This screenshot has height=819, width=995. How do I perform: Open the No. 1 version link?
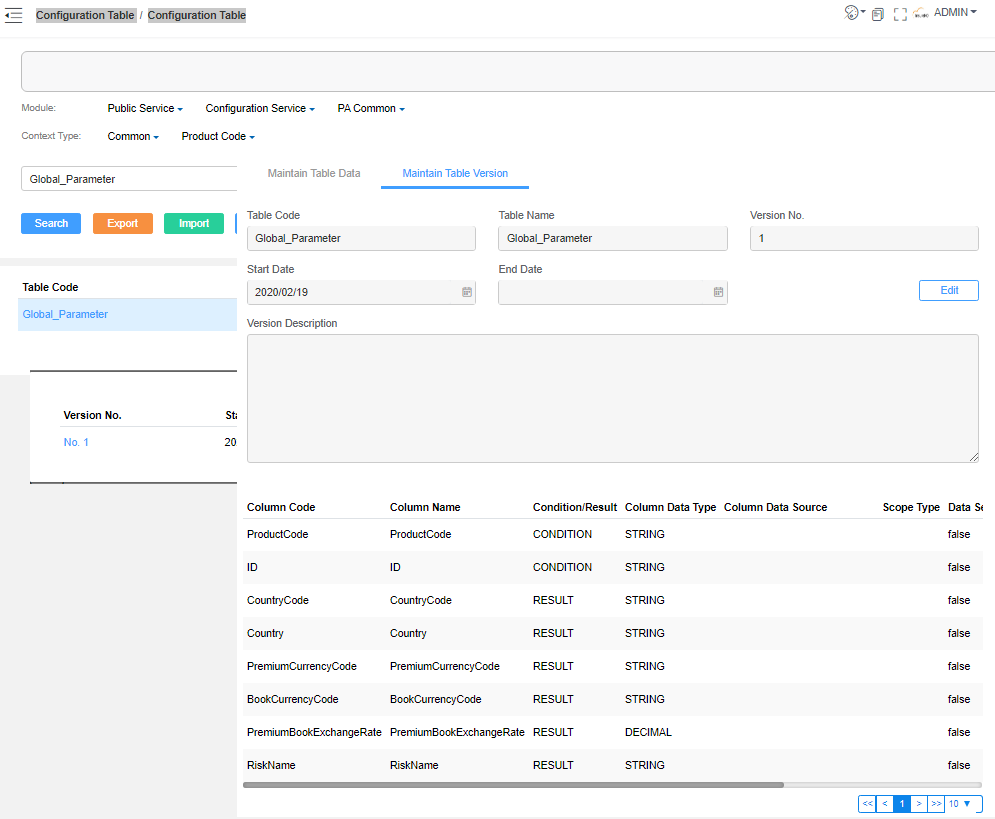pyautogui.click(x=76, y=442)
